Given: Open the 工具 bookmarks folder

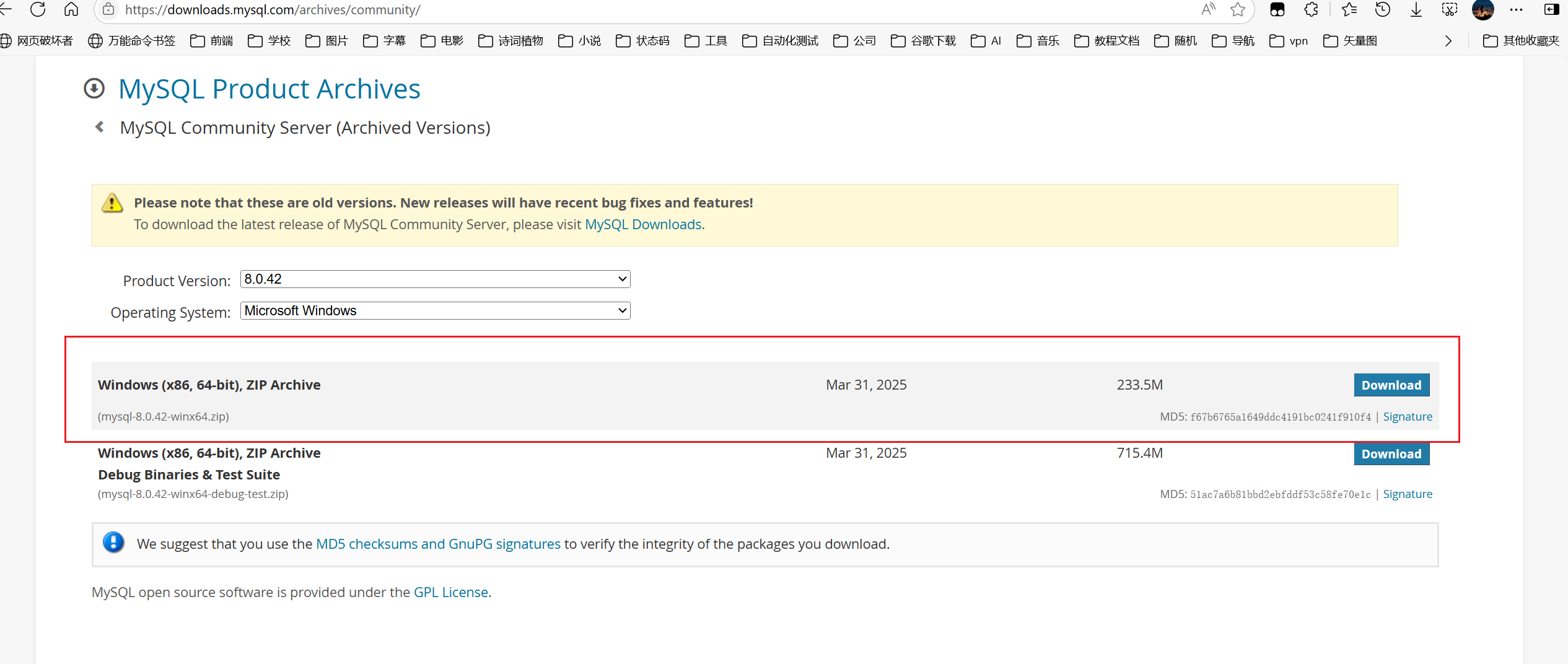Looking at the screenshot, I should point(706,41).
